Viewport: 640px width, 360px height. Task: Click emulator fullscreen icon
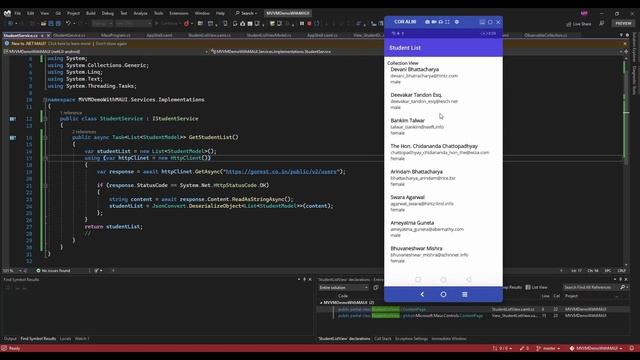(x=447, y=22)
